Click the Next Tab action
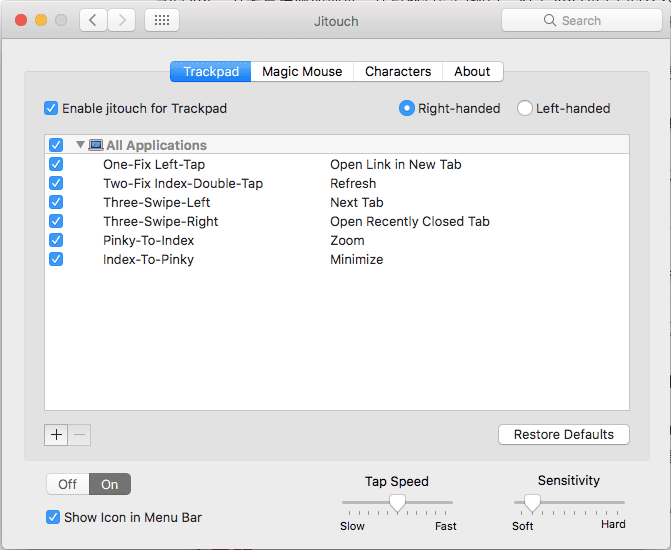Image resolution: width=671 pixels, height=550 pixels. point(357,202)
